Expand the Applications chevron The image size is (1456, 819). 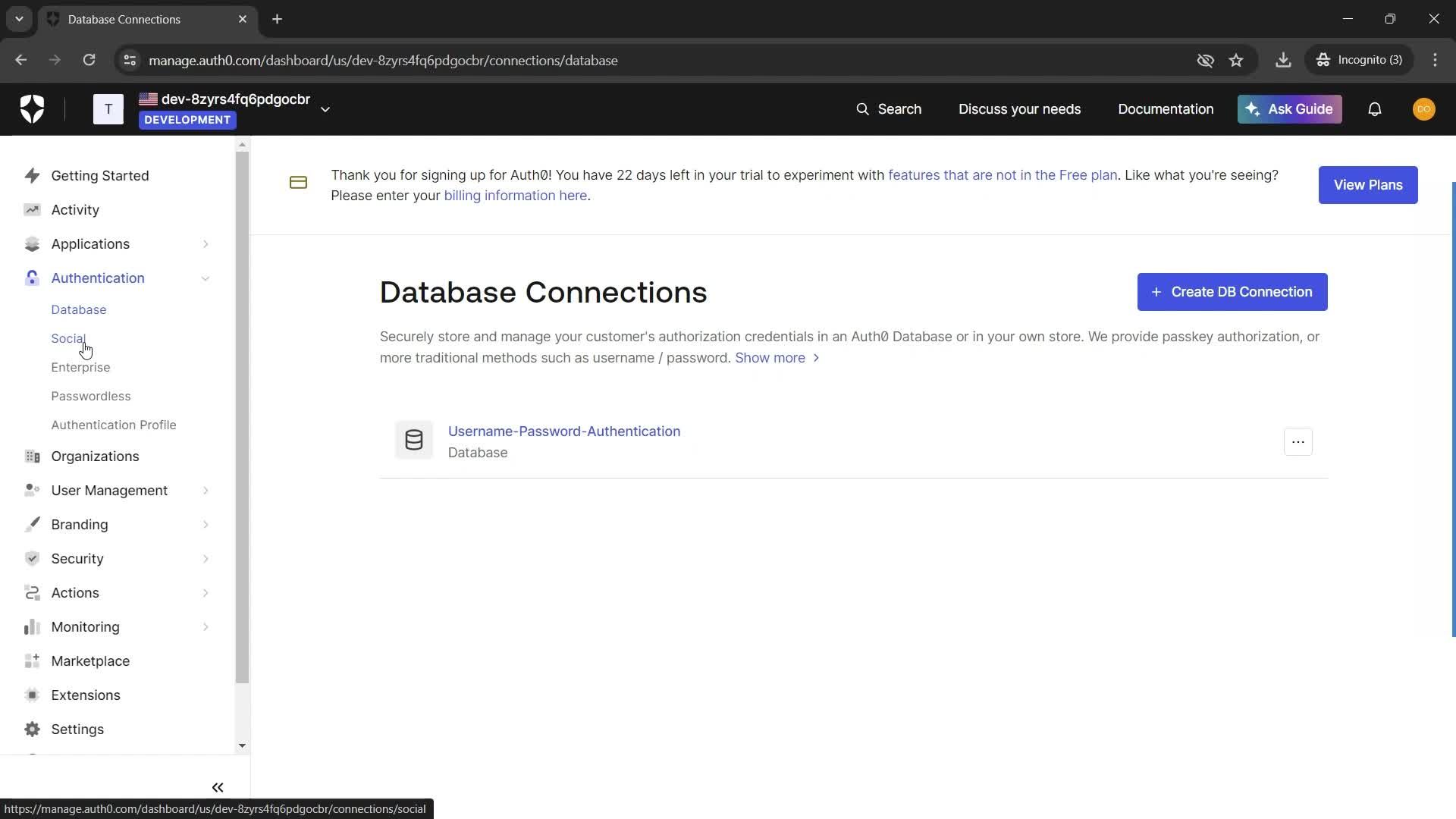[x=206, y=244]
